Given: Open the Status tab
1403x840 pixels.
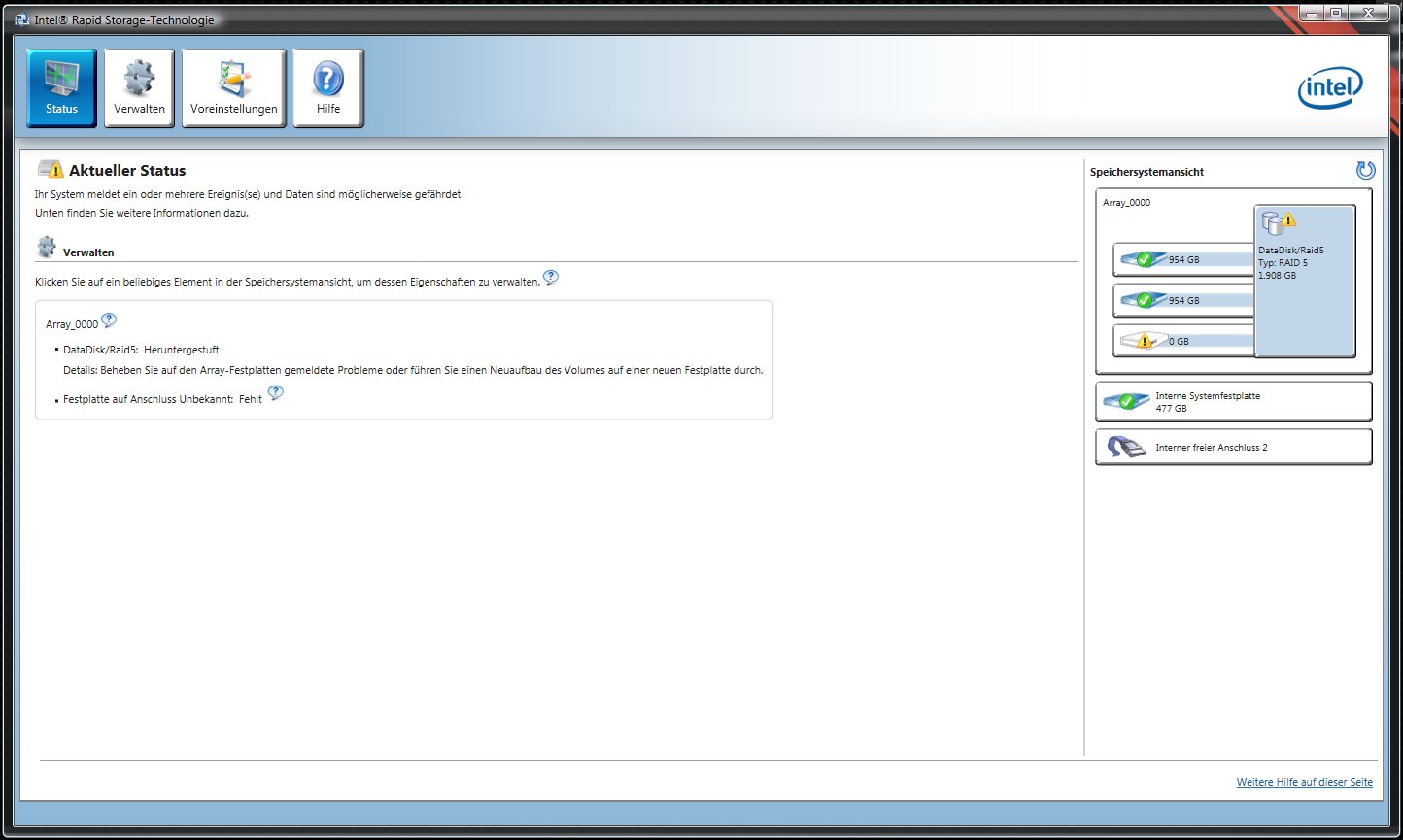Looking at the screenshot, I should (x=61, y=88).
